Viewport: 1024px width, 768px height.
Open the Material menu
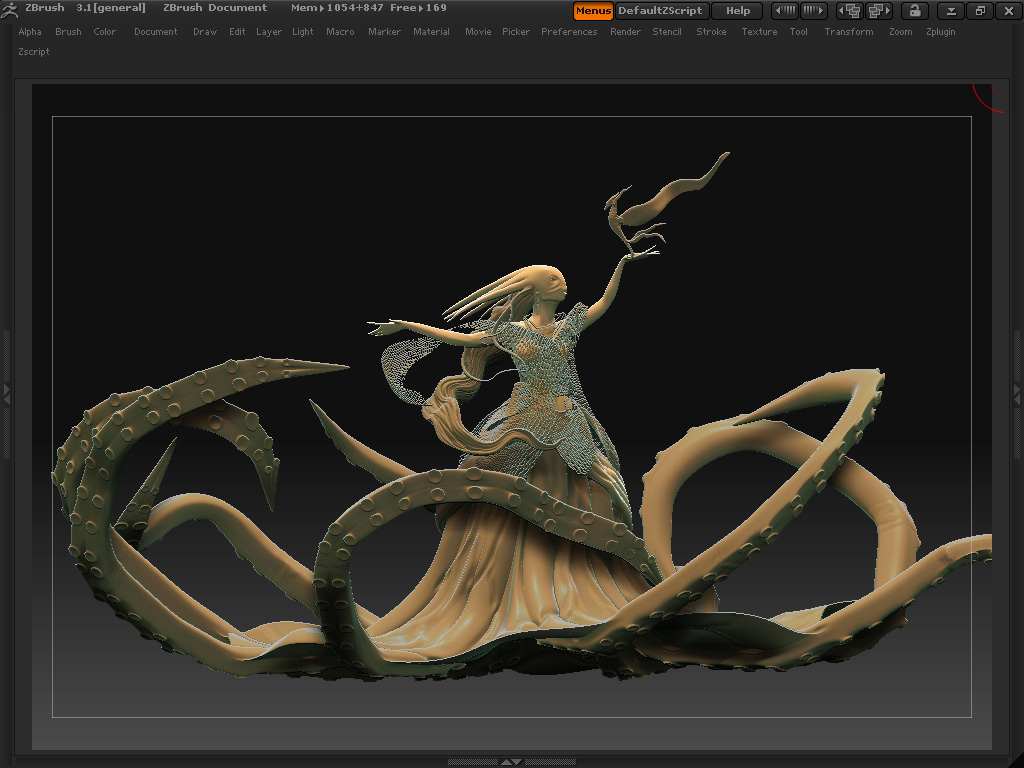431,32
